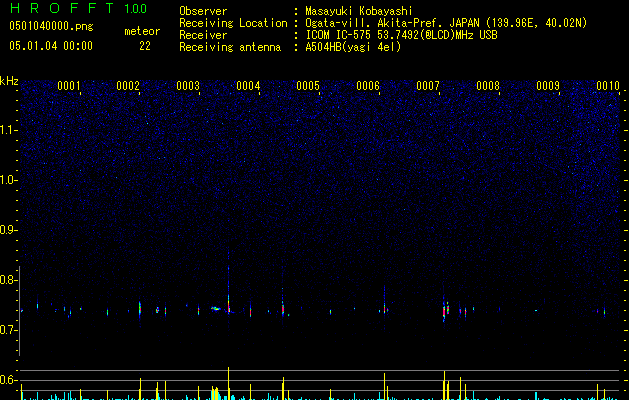Click the Observer label

(x=203, y=11)
